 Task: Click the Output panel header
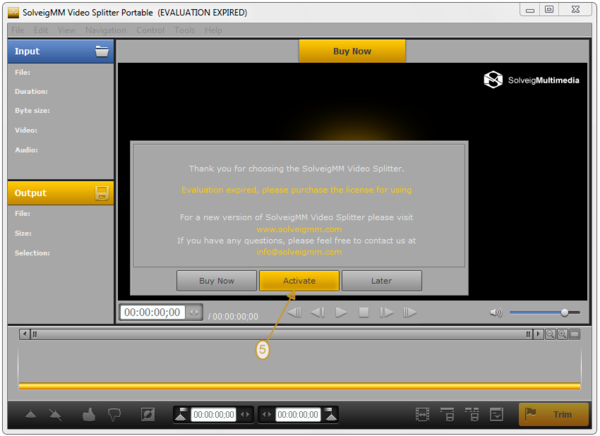[60, 193]
